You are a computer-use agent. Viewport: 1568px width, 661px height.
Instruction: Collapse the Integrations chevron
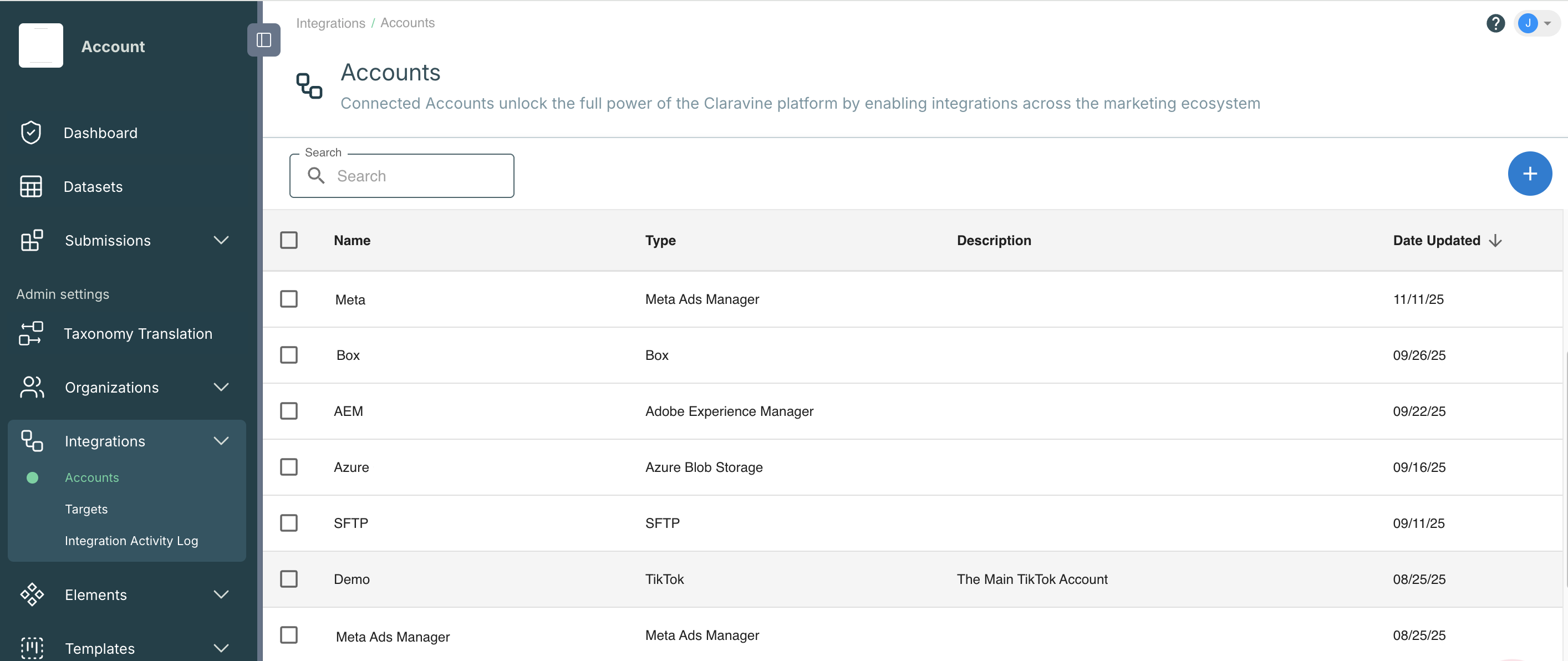222,441
